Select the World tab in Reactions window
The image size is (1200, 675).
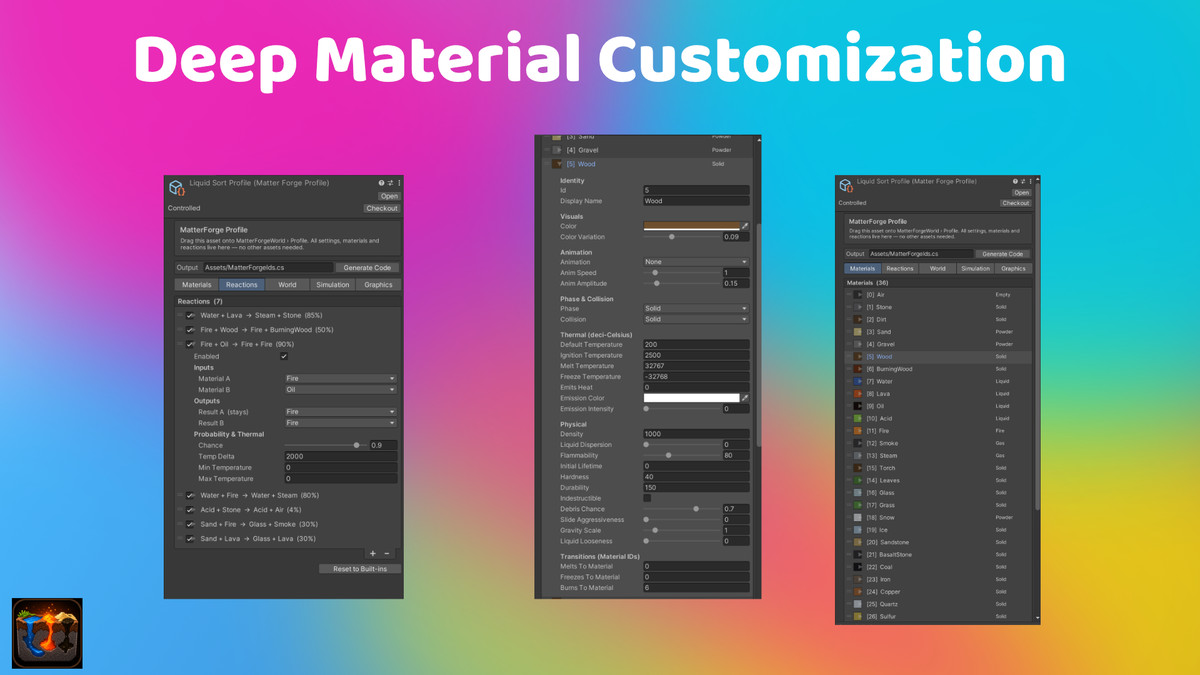[x=287, y=285]
